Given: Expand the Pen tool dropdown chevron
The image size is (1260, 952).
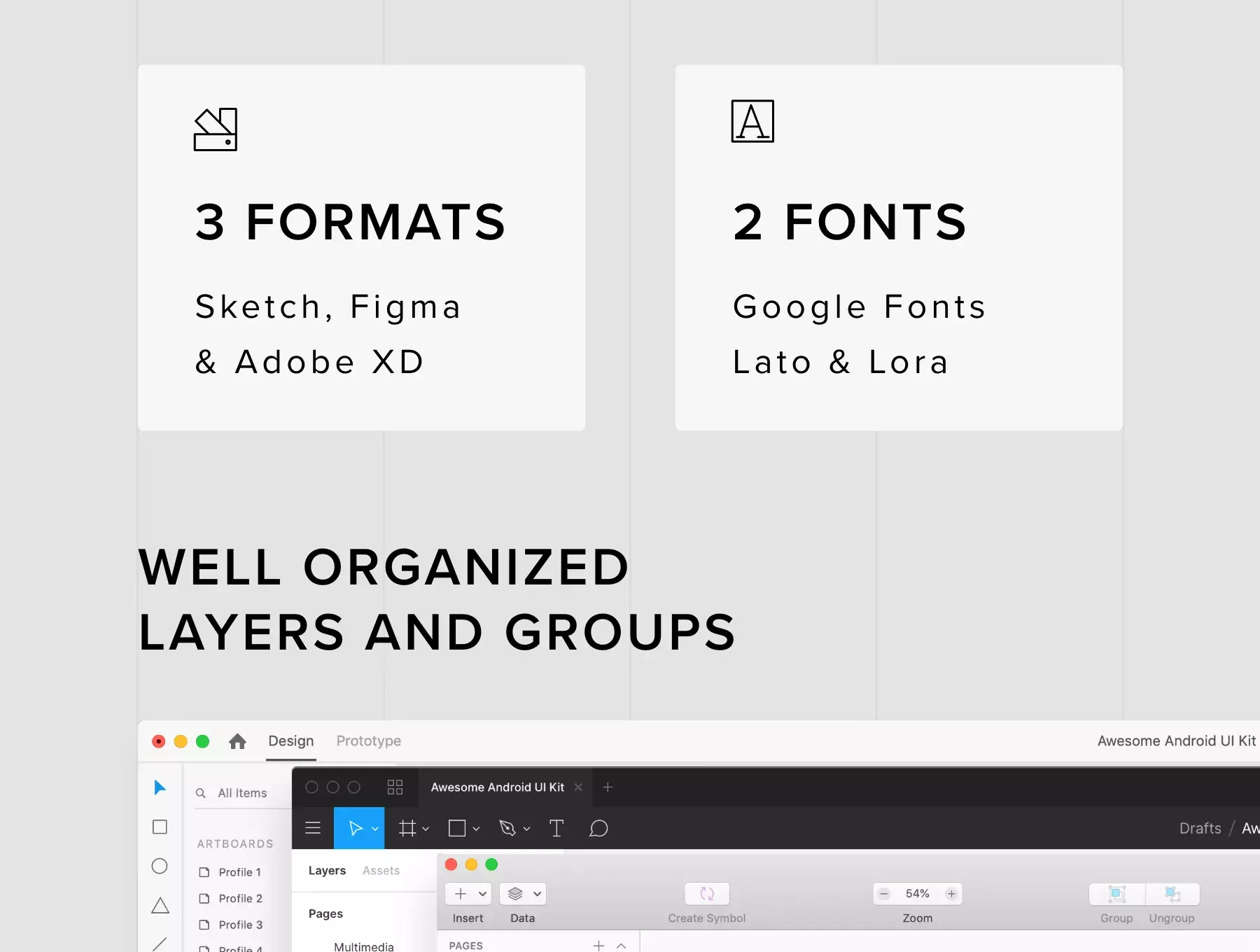Looking at the screenshot, I should (526, 829).
